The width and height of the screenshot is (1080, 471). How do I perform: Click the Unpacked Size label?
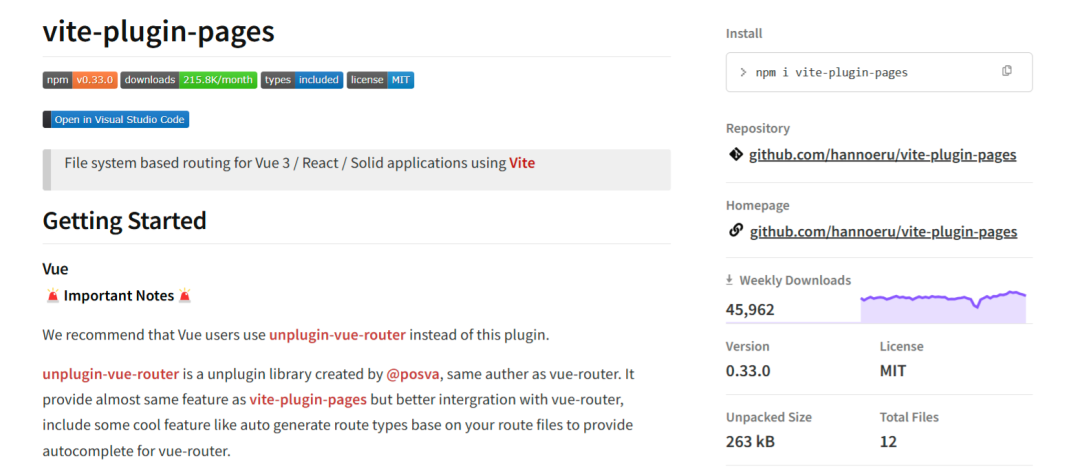coord(769,417)
